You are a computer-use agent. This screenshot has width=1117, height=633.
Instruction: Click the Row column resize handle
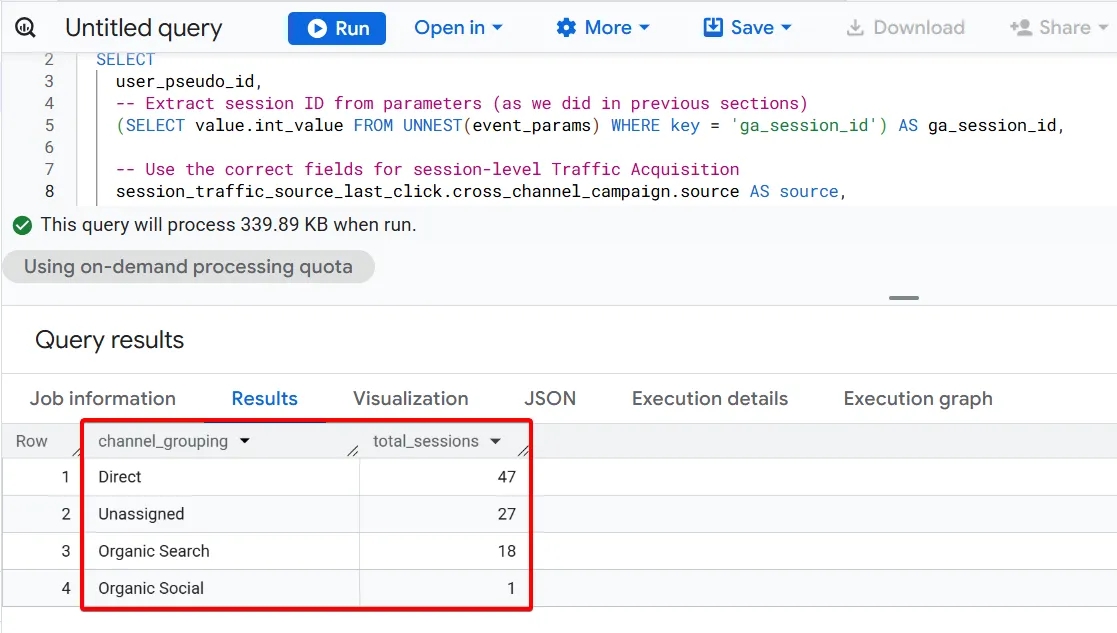[77, 451]
